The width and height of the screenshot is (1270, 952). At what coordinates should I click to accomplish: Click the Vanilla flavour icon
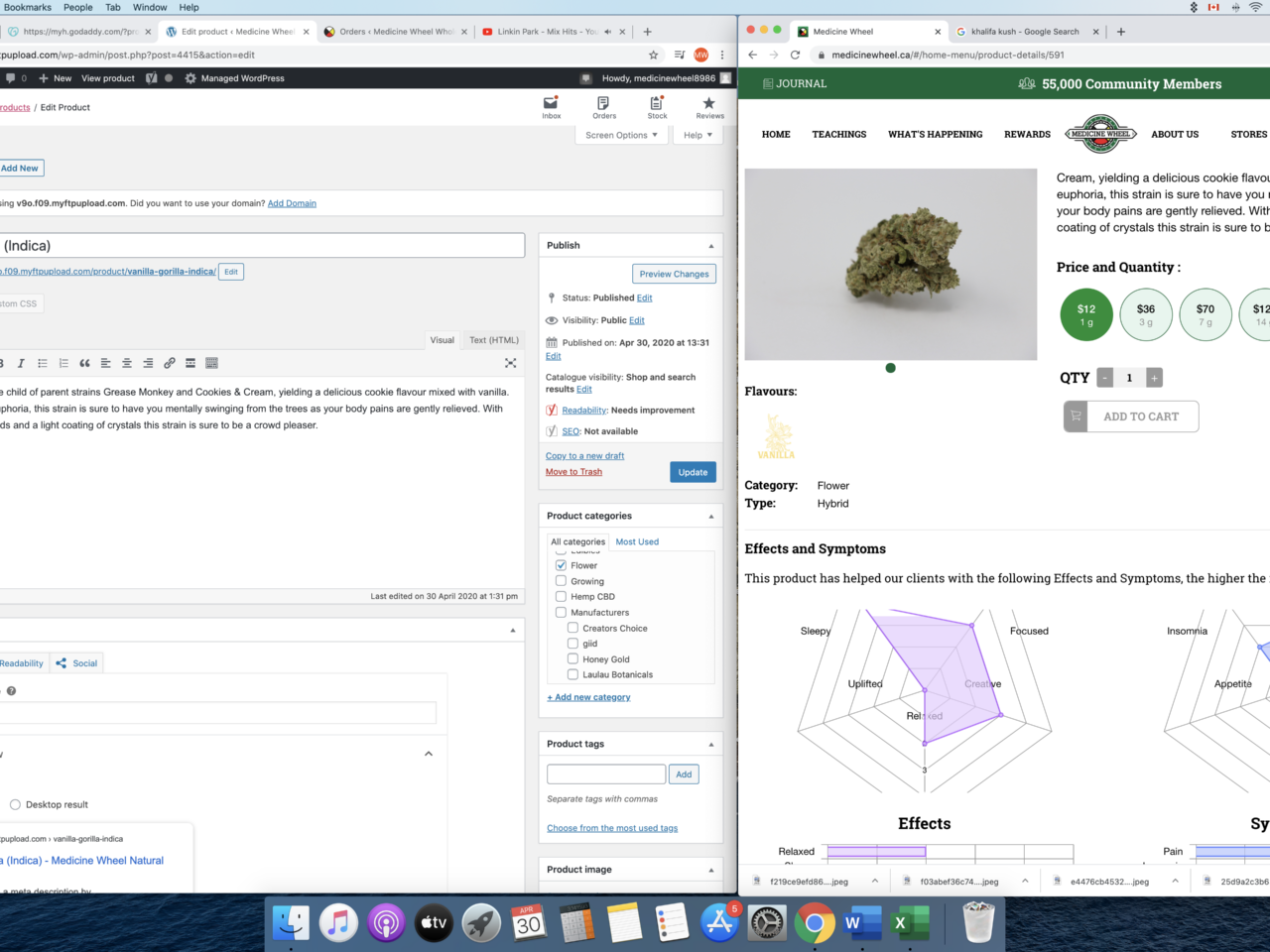point(776,436)
